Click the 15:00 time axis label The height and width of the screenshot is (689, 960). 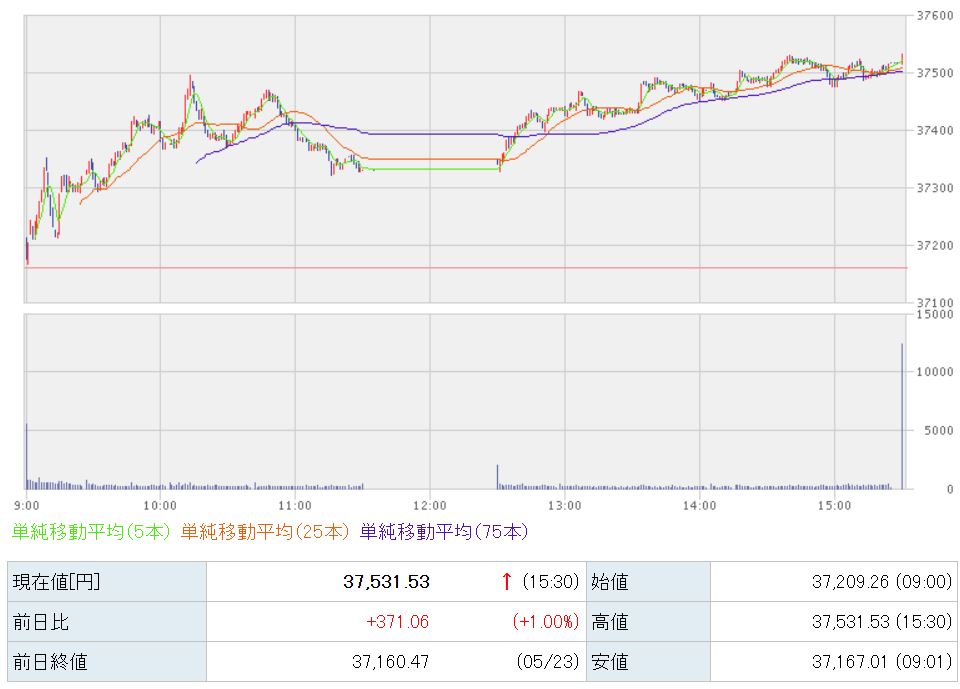click(834, 506)
